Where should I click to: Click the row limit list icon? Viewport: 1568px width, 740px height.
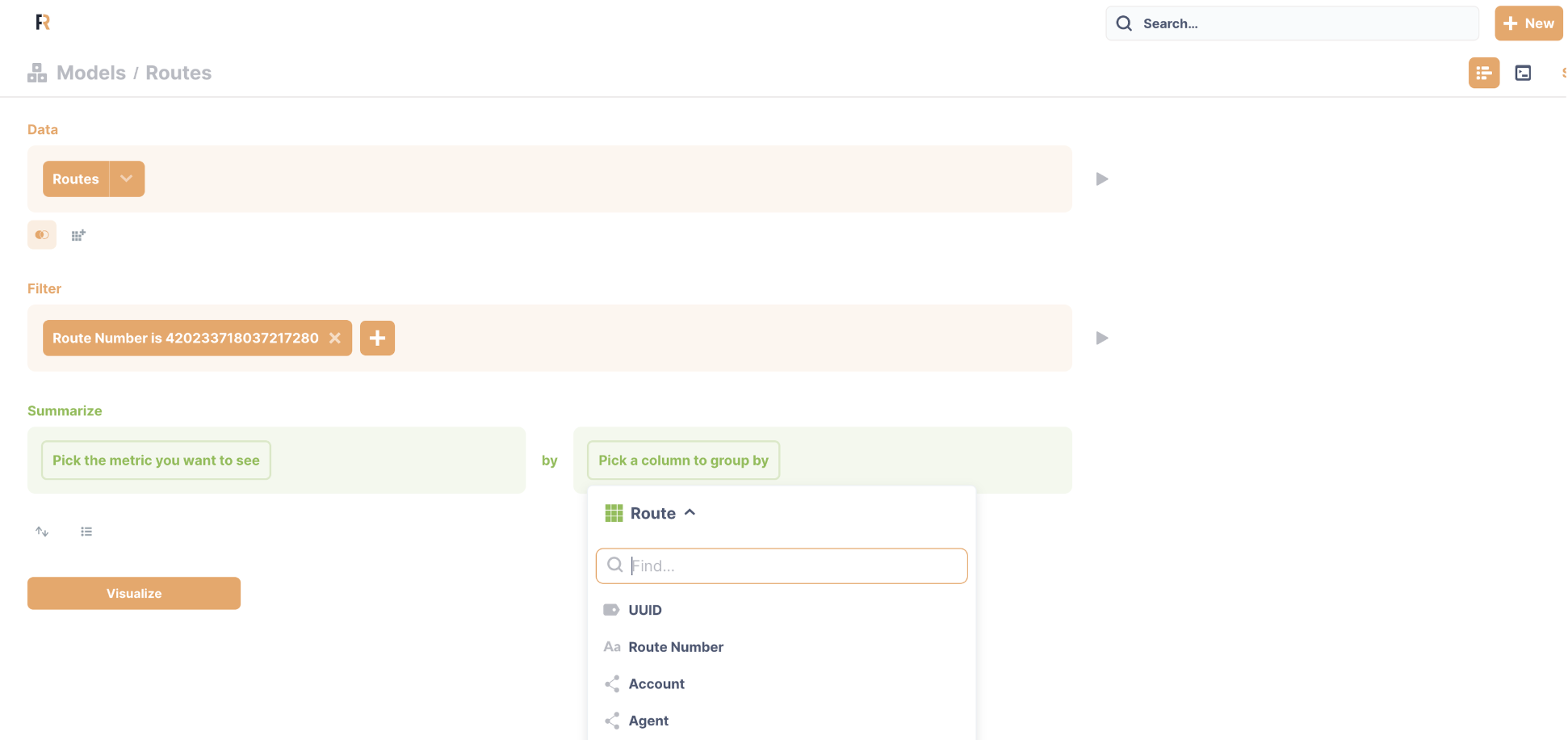point(86,532)
